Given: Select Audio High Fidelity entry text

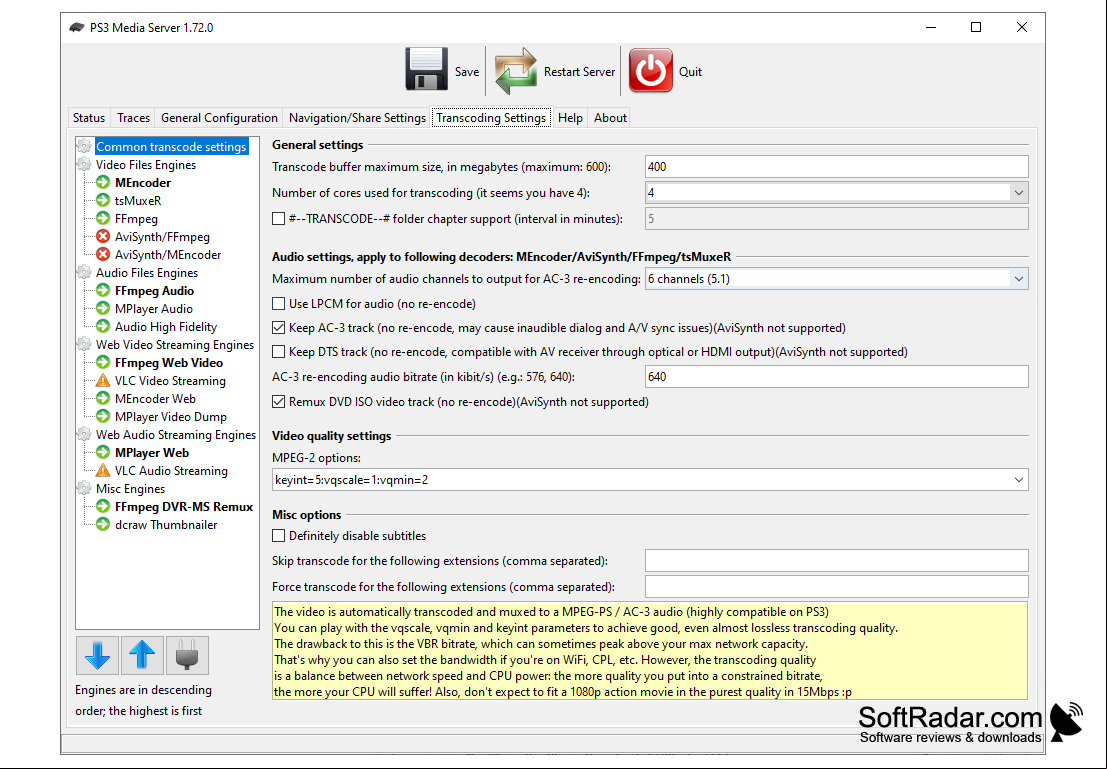Looking at the screenshot, I should 166,327.
